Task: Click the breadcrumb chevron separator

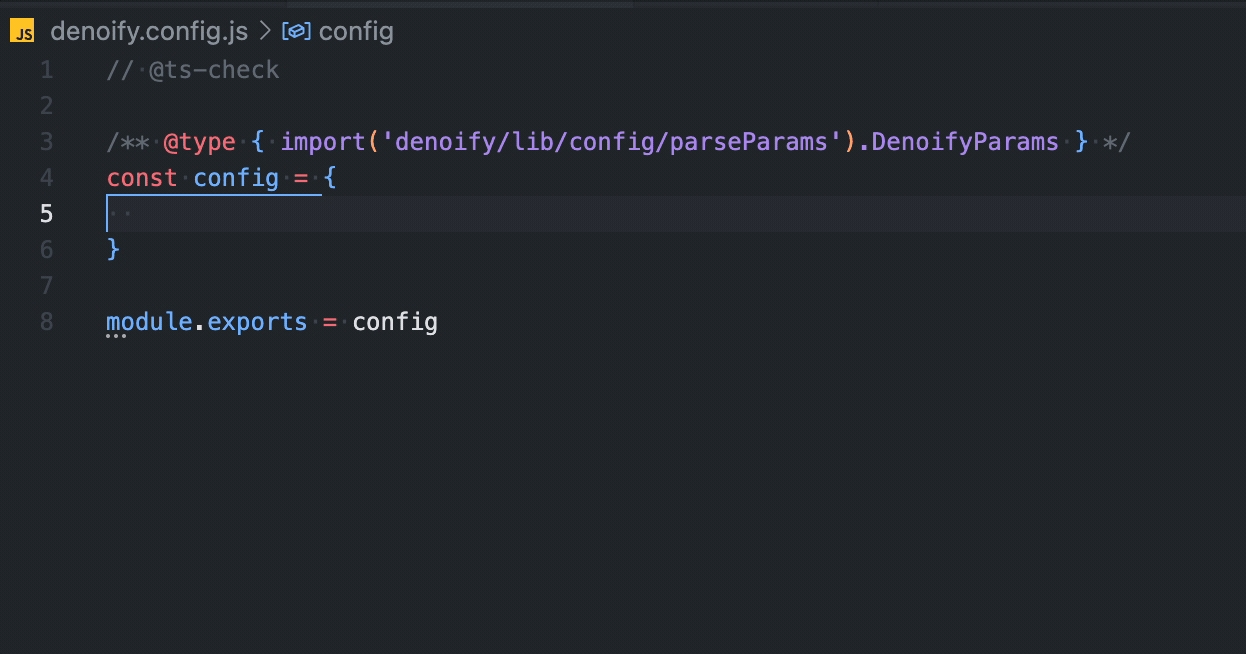Action: click(265, 32)
